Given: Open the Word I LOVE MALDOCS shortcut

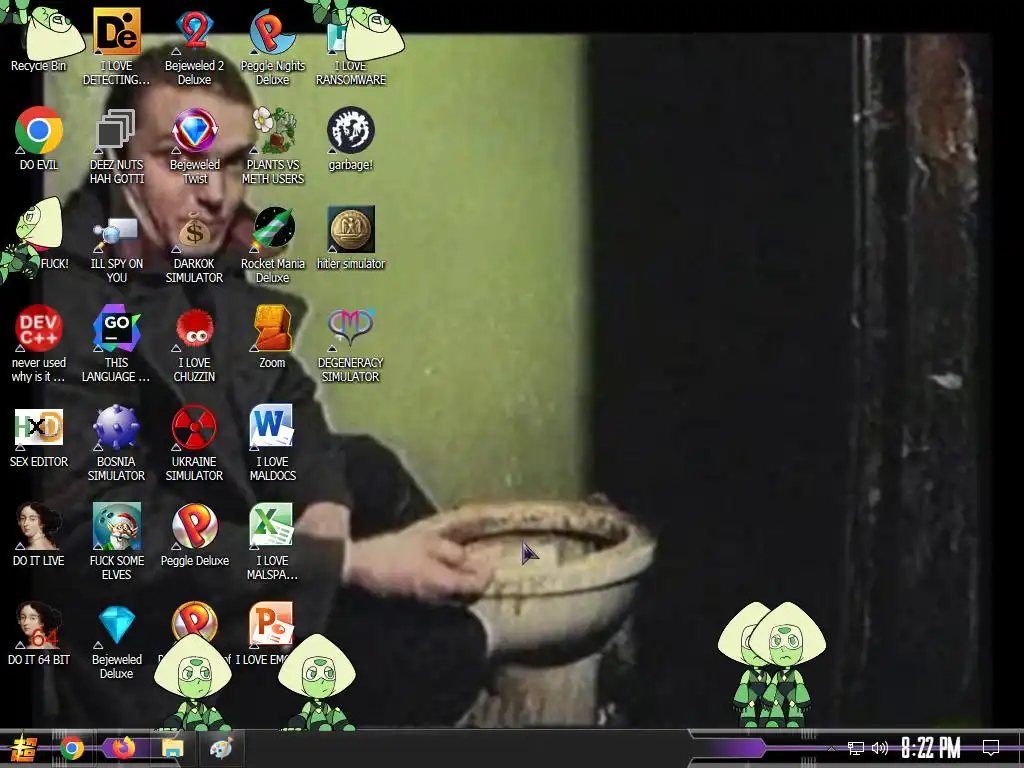Looking at the screenshot, I should coord(272,443).
